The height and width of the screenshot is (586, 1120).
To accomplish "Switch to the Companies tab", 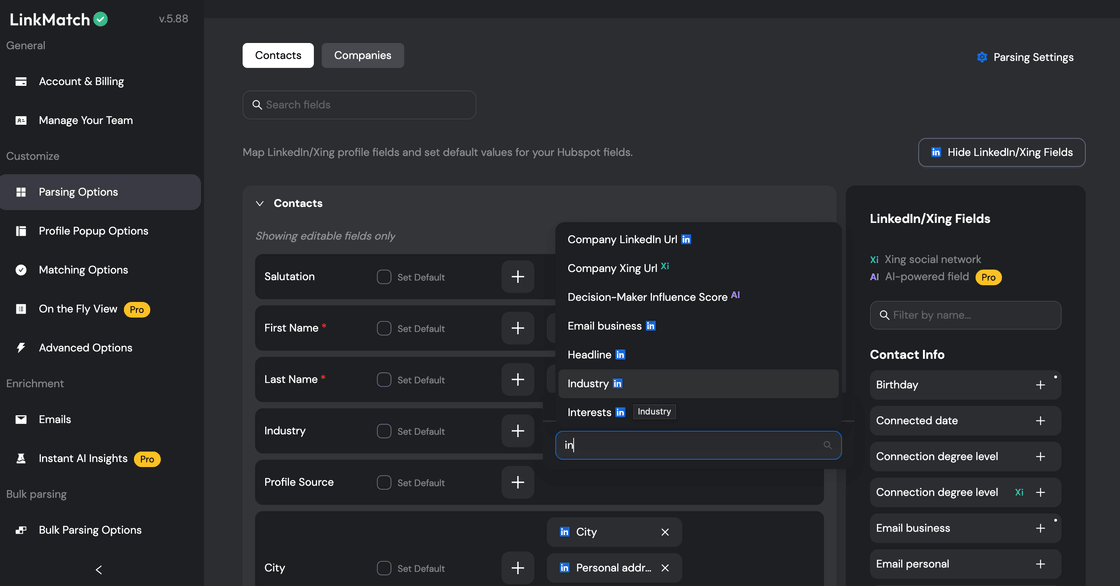I will pyautogui.click(x=363, y=56).
